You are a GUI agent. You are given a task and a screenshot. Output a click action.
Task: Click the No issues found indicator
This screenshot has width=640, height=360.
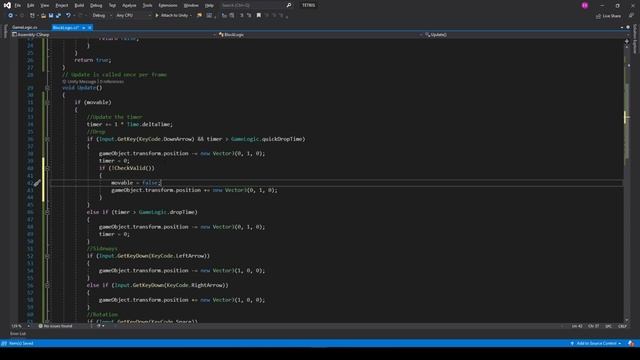[x=56, y=326]
